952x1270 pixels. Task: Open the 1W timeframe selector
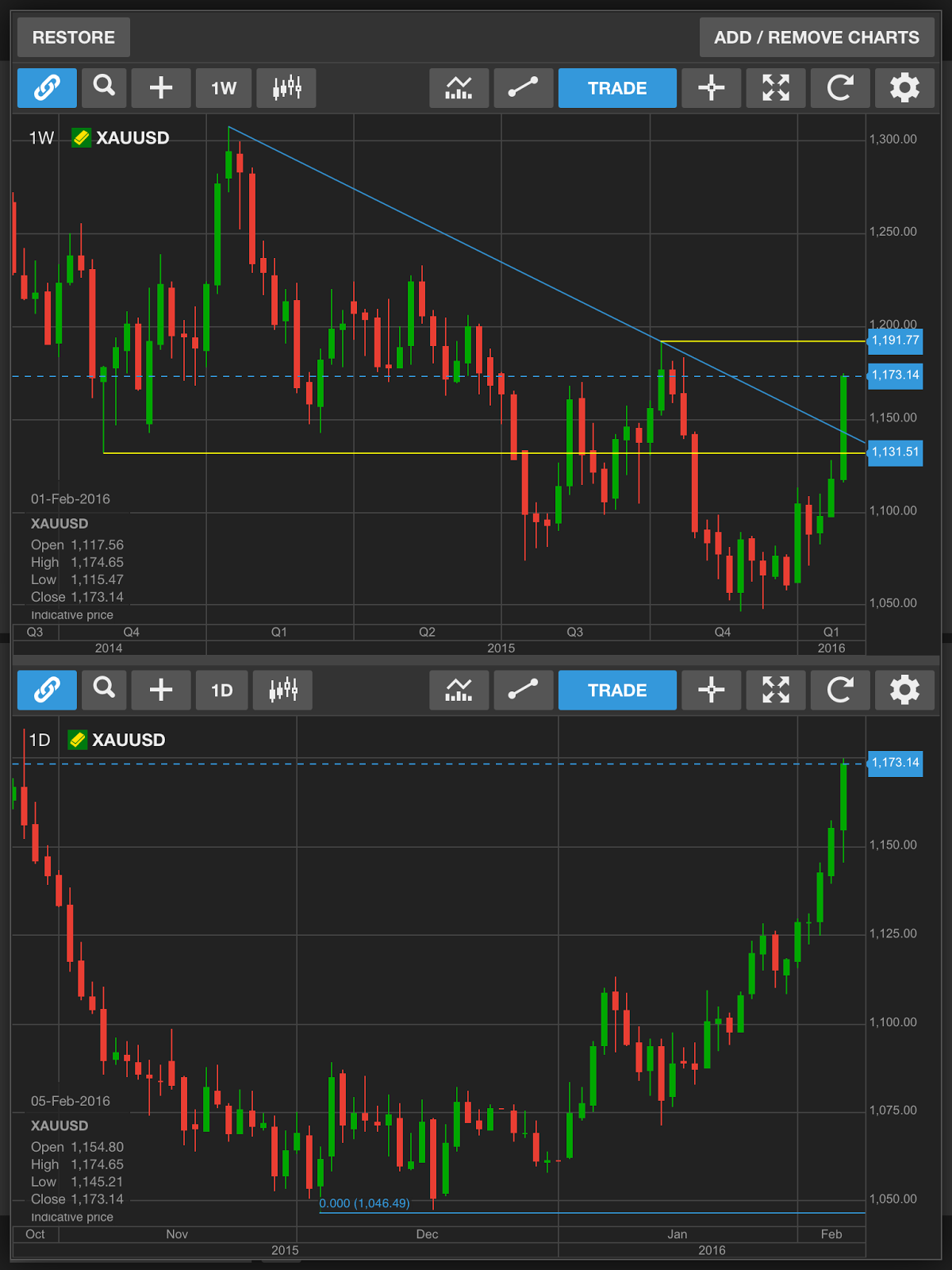click(224, 87)
